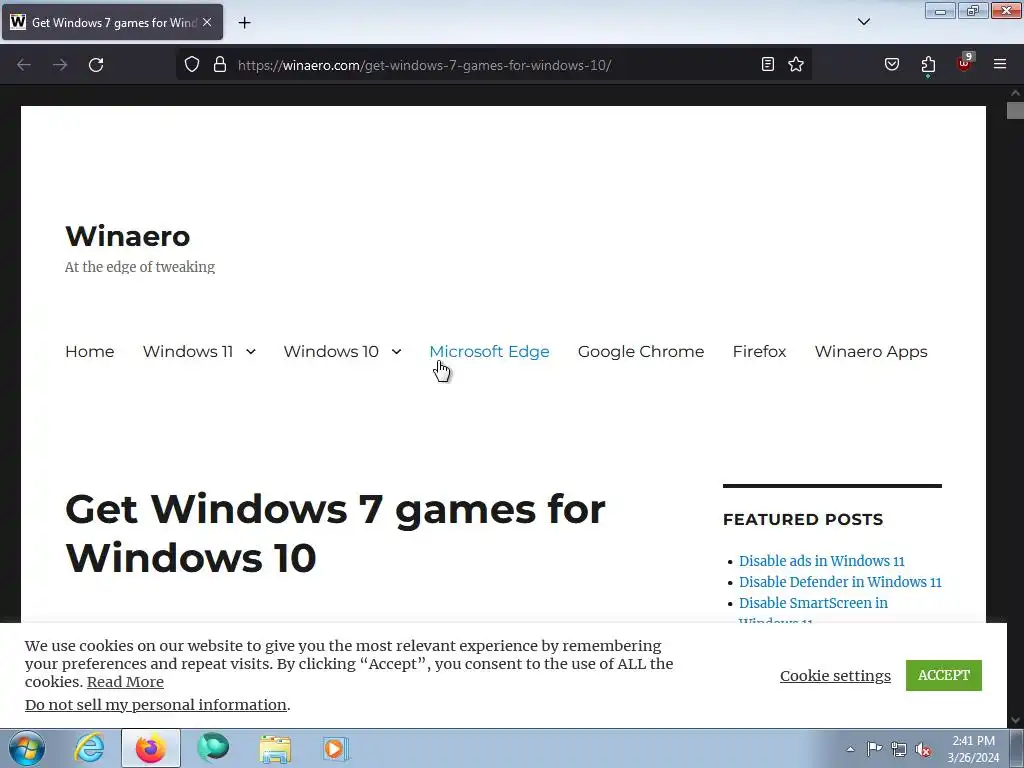Close the Get Windows 7 games tab
This screenshot has width=1024, height=768.
(207, 22)
